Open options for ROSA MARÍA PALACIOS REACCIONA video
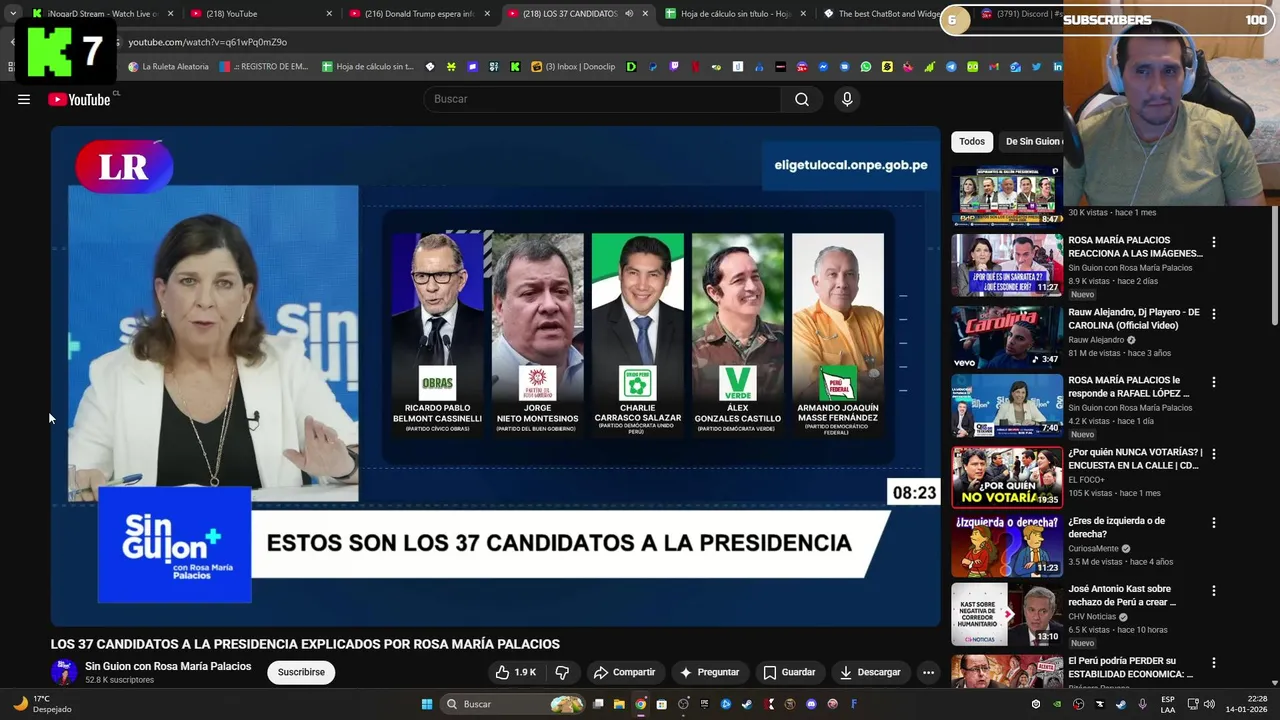Viewport: 1280px width, 720px height. pos(1214,242)
